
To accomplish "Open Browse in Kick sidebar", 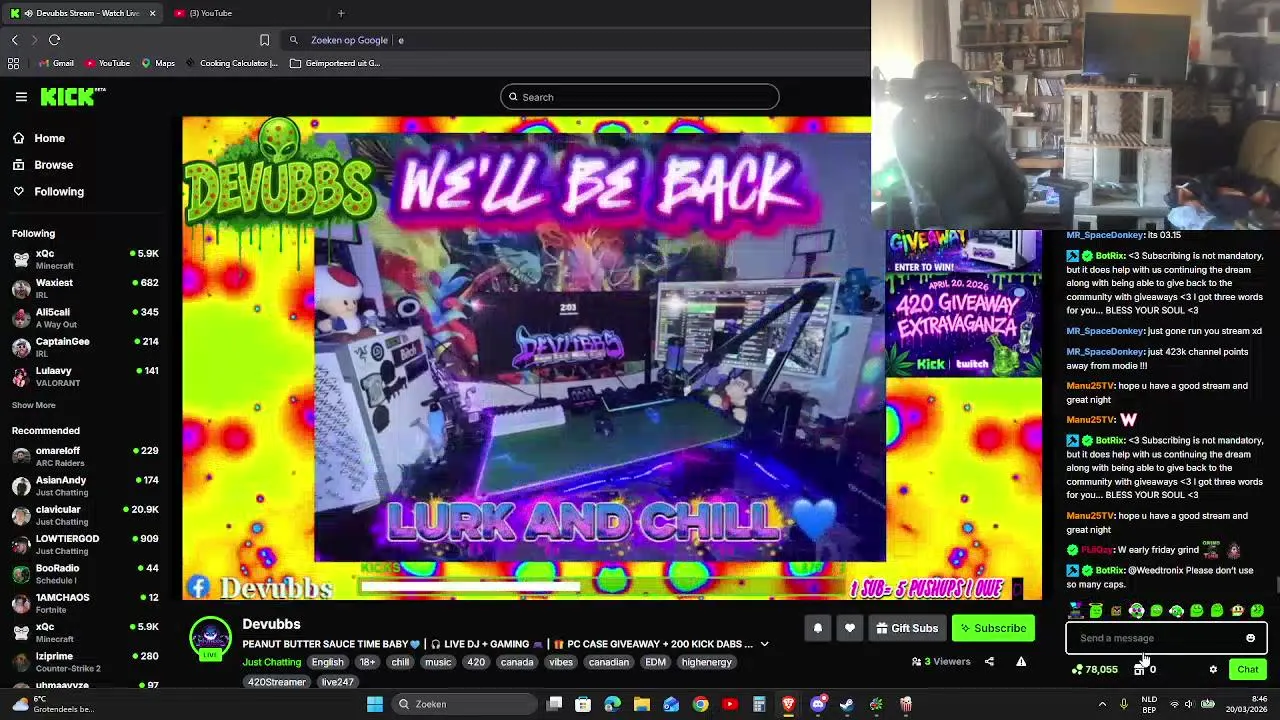I will coord(44,165).
